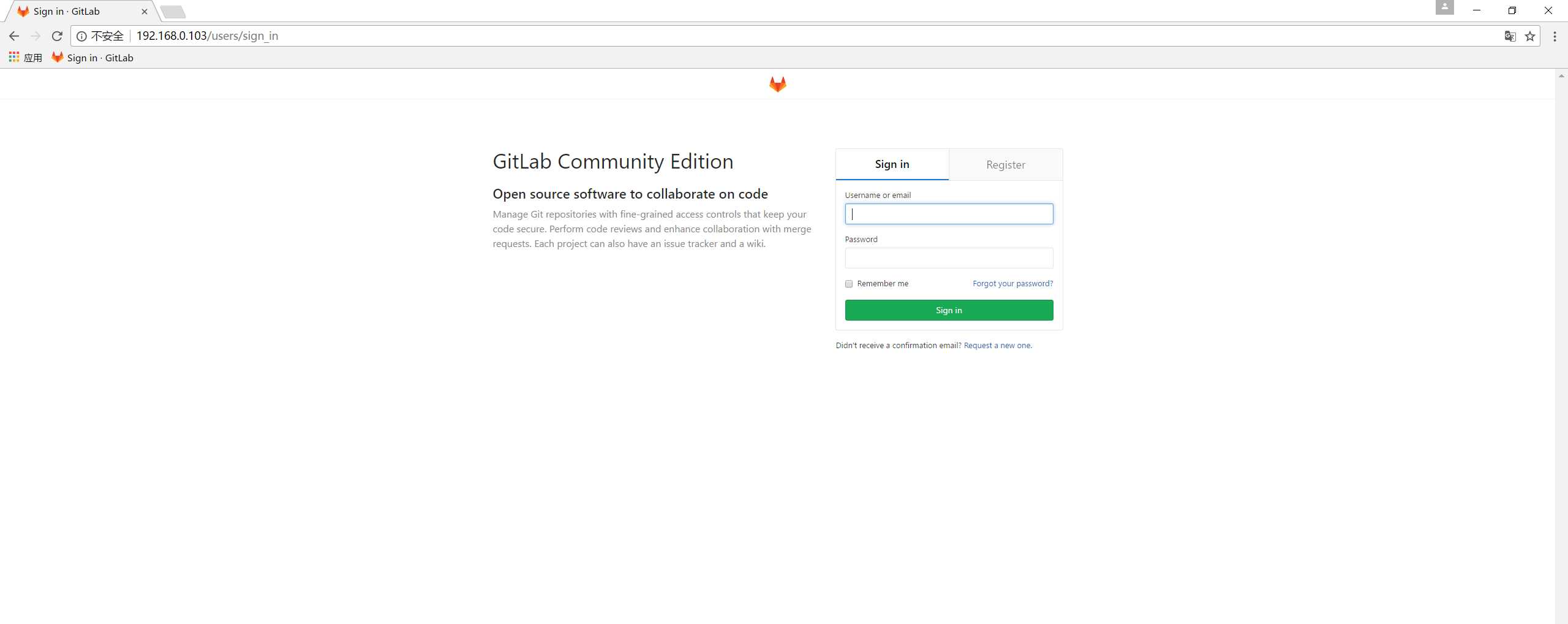The width and height of the screenshot is (1568, 624).
Task: Open the Sign in · GitLab bookmark
Action: coord(92,58)
